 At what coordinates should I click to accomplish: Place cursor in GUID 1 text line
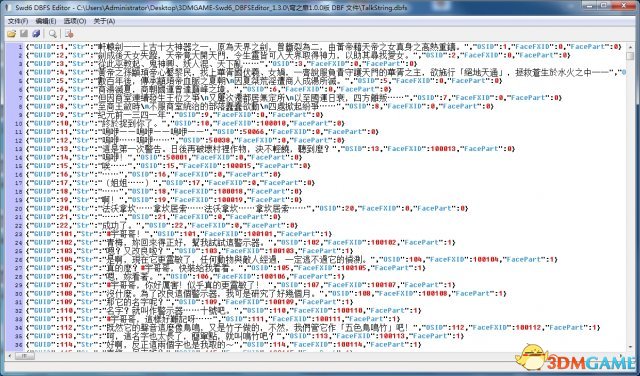pos(323,47)
